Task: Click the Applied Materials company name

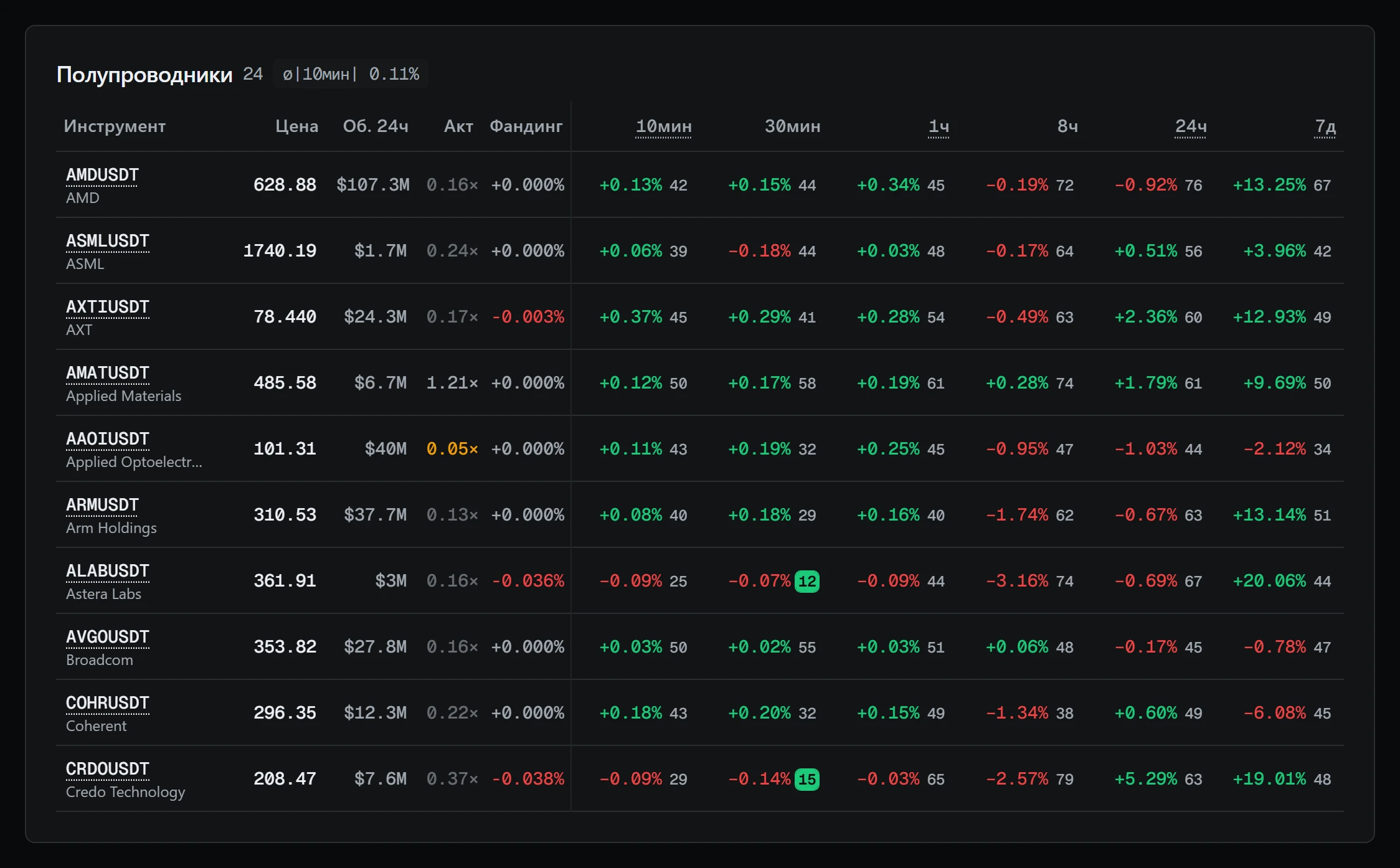Action: 123,396
